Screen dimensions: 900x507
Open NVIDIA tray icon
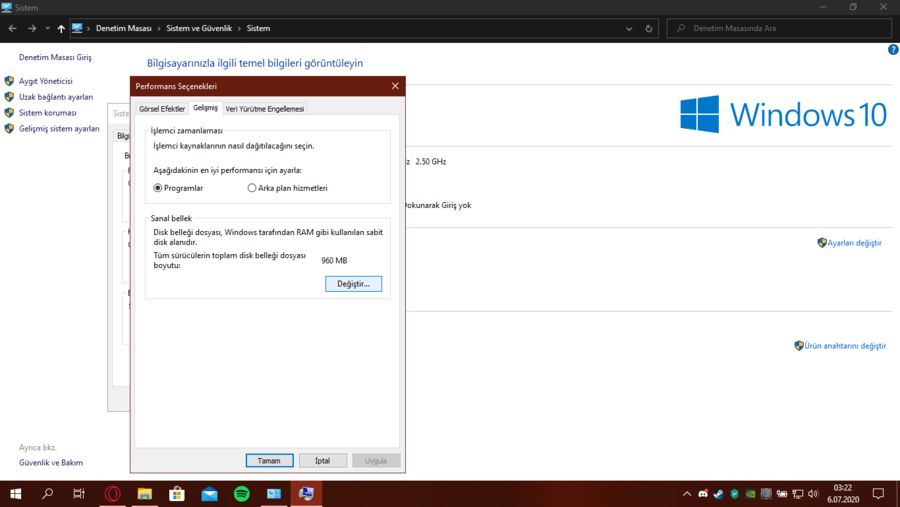pyautogui.click(x=750, y=494)
